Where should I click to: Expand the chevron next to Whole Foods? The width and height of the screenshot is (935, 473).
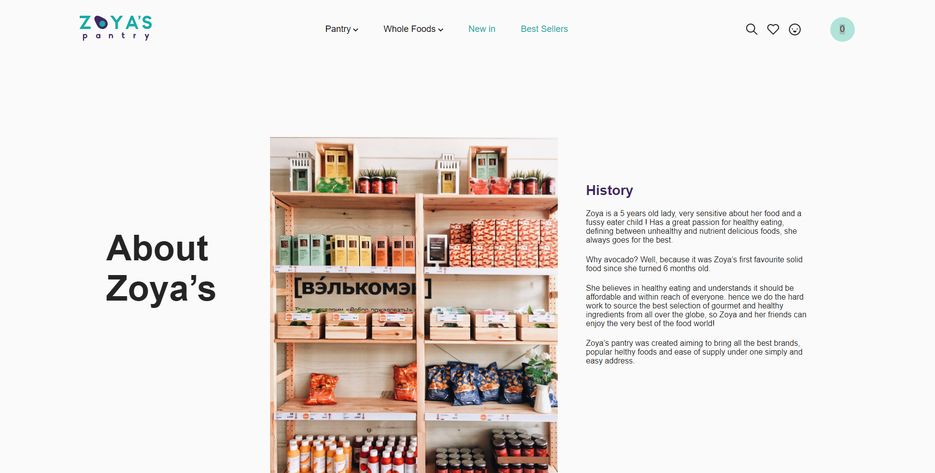(441, 30)
